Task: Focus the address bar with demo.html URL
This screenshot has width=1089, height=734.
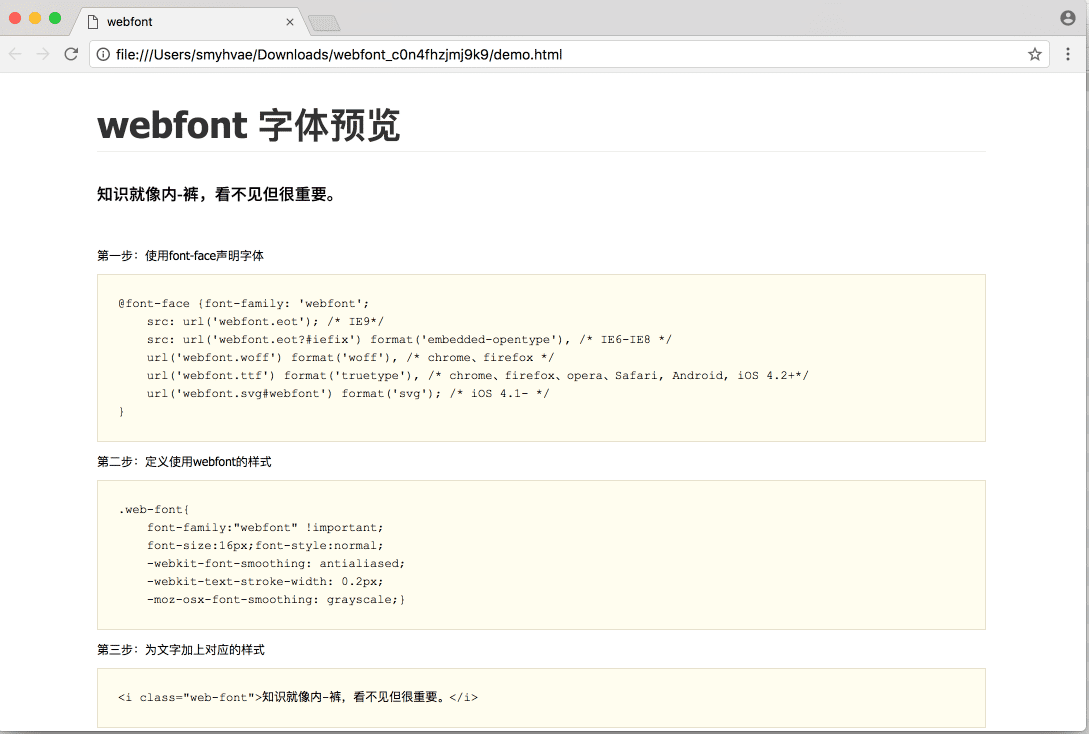Action: tap(560, 54)
